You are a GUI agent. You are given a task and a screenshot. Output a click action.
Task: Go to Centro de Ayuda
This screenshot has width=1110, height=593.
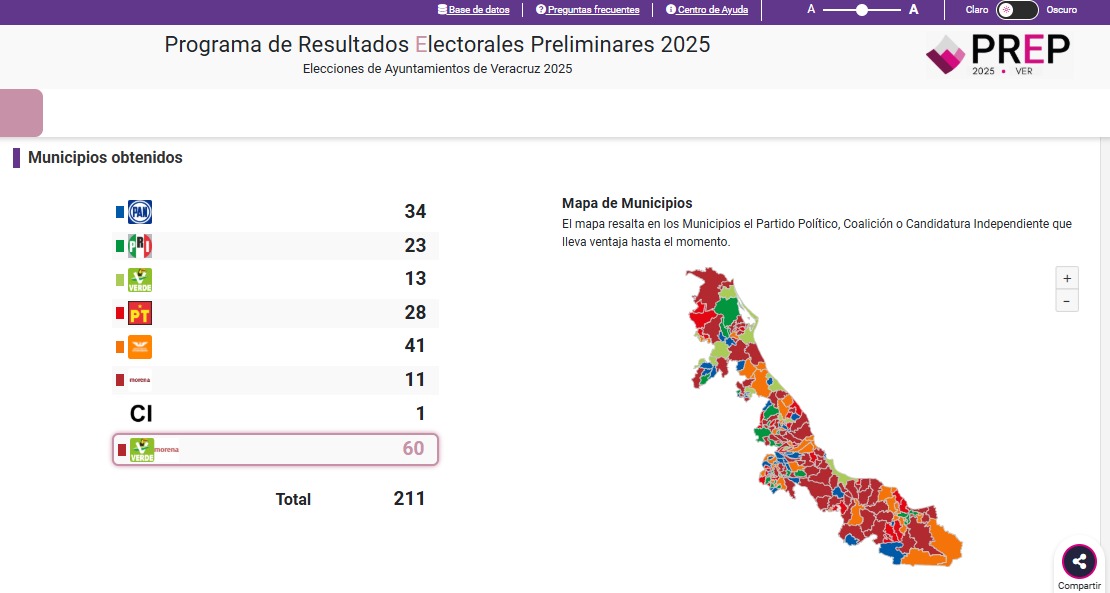(706, 10)
